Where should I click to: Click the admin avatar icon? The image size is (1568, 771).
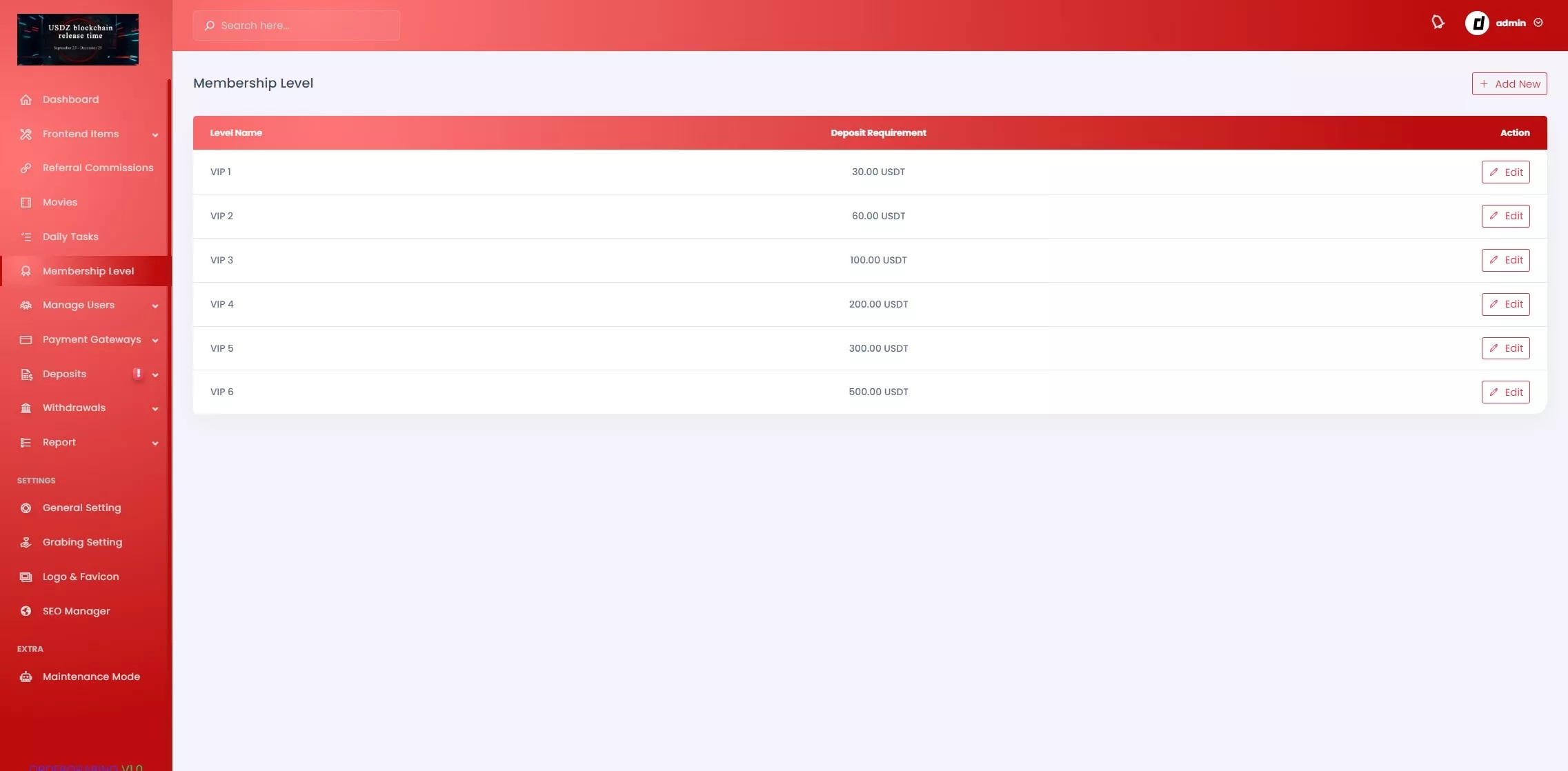(1477, 23)
